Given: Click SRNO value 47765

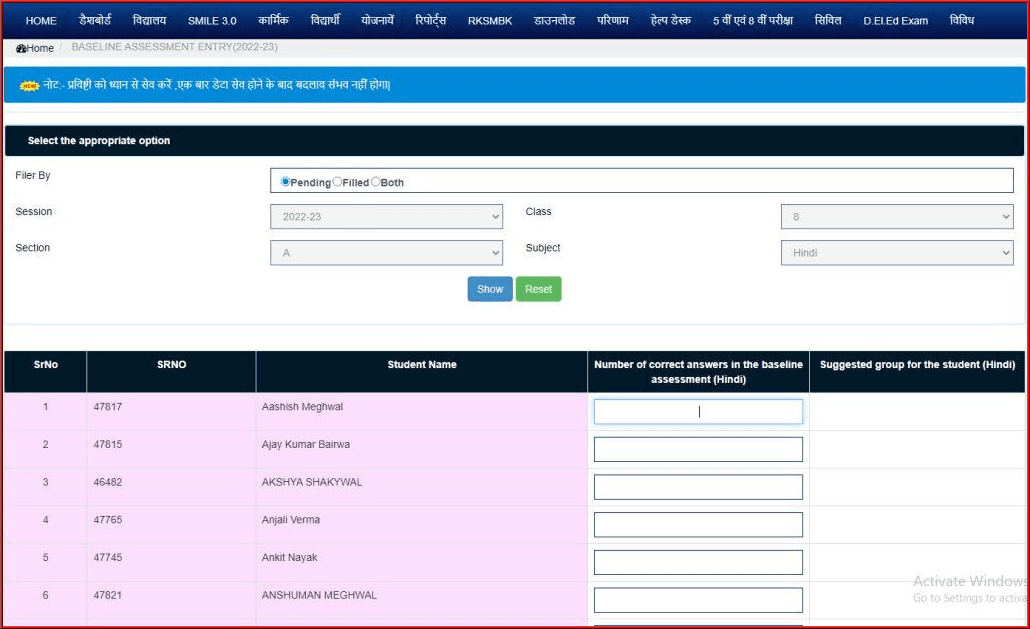Looking at the screenshot, I should click(108, 520).
